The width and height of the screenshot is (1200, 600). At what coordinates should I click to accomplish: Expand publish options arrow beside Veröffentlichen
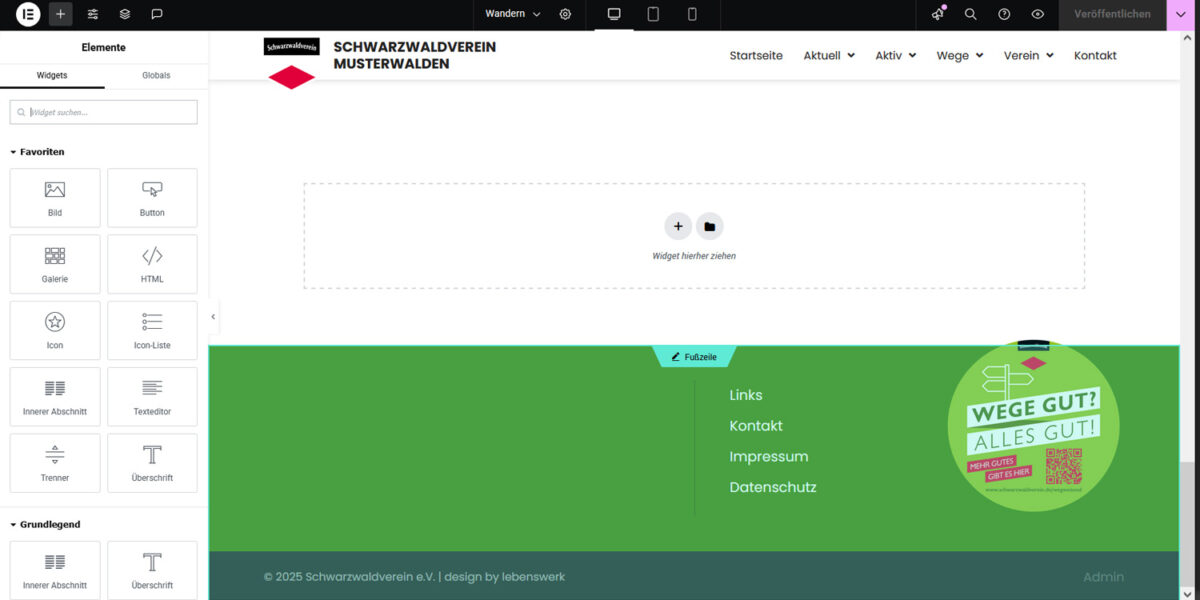point(1183,14)
